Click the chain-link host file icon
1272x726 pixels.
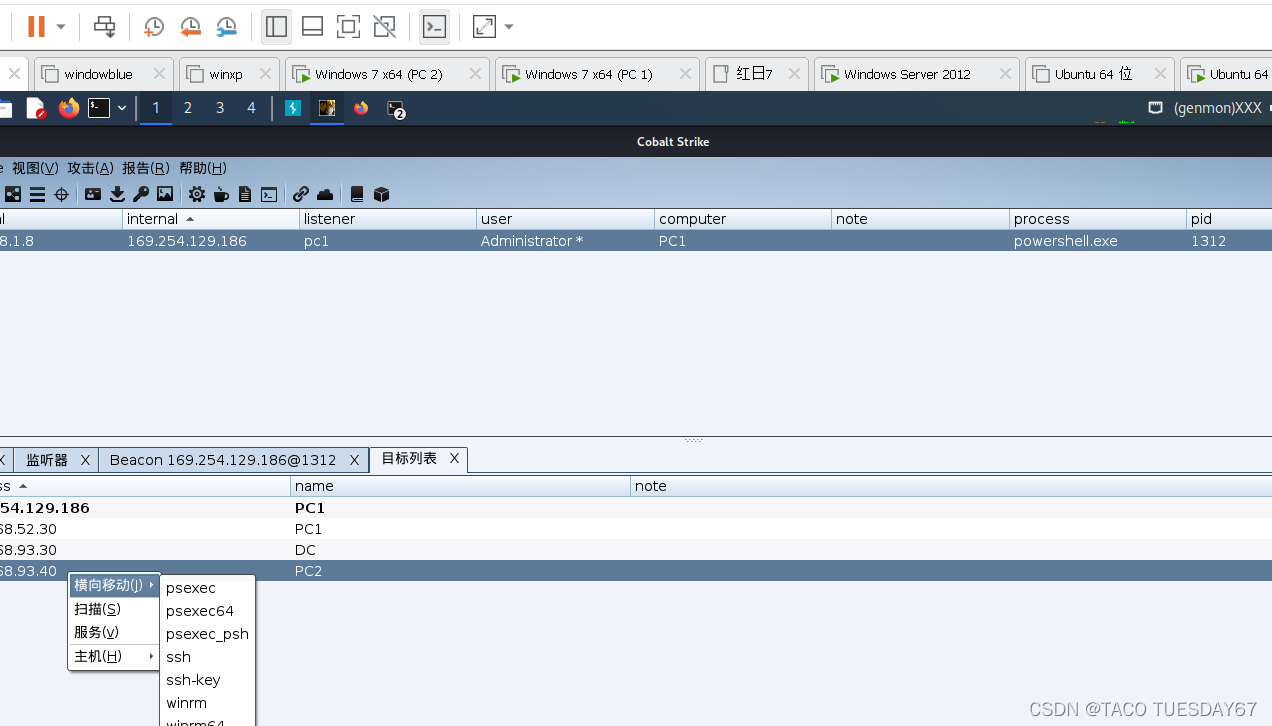[x=301, y=194]
